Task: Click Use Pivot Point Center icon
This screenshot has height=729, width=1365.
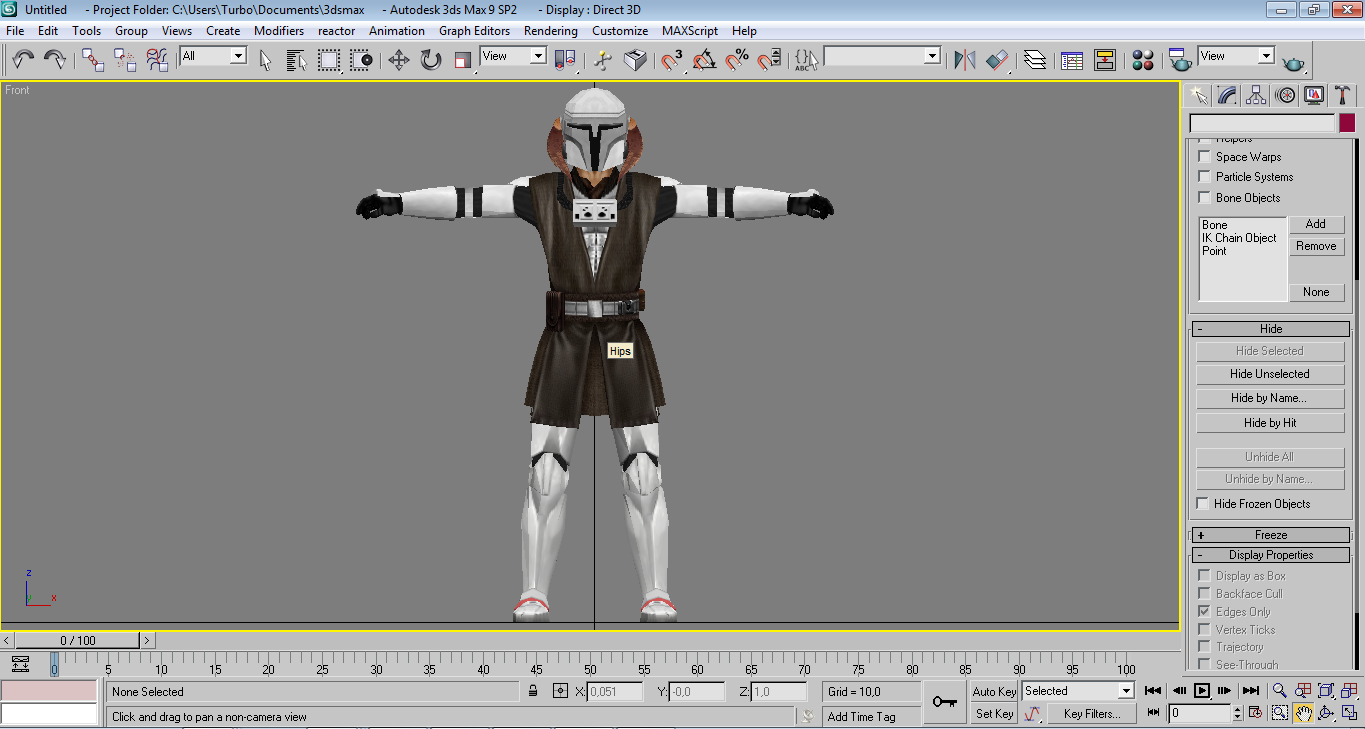Action: click(x=565, y=60)
